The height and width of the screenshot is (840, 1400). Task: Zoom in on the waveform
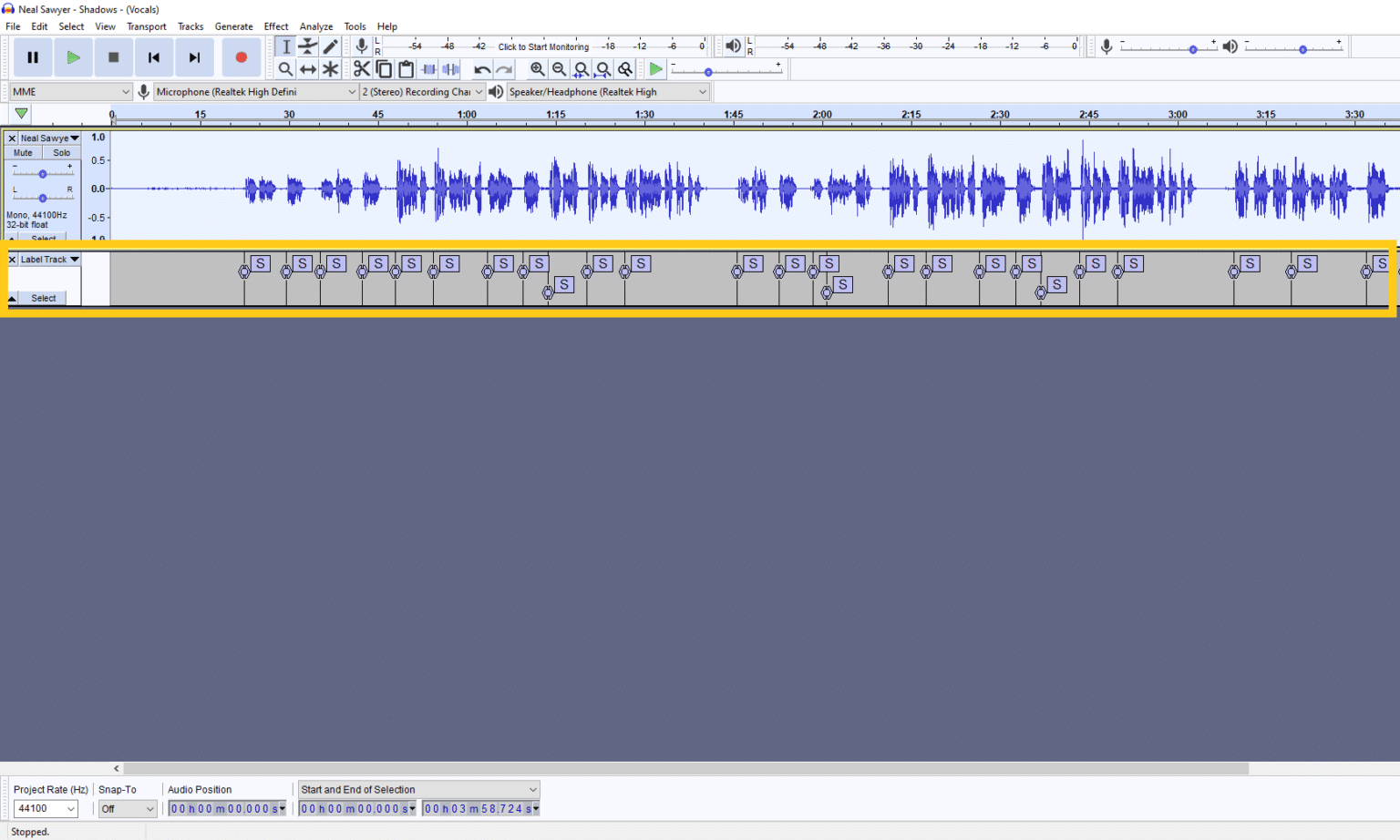538,68
